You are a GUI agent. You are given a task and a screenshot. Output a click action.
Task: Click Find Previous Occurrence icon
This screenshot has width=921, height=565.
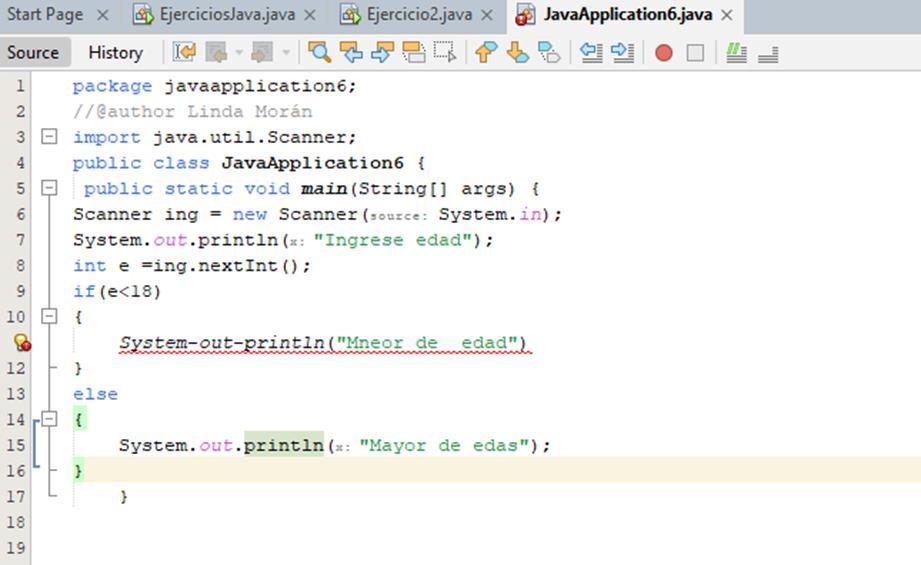pos(351,52)
